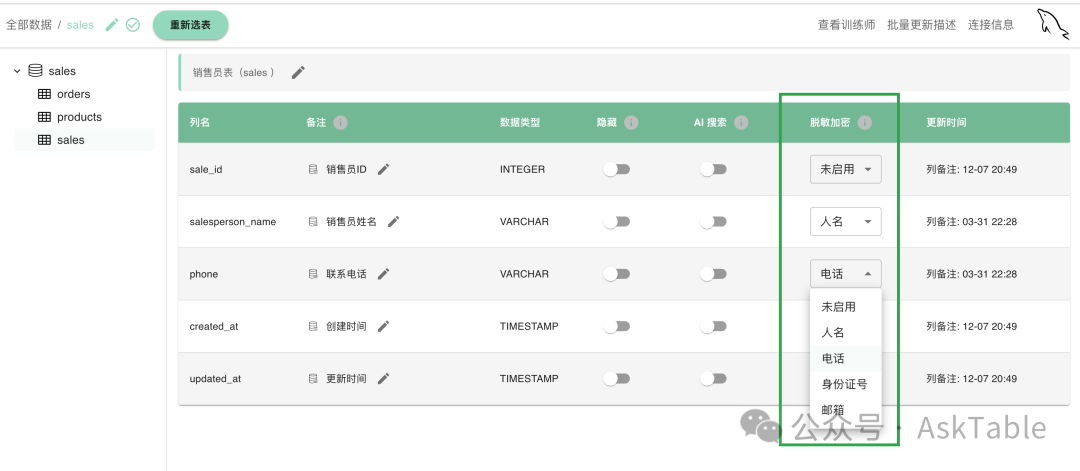Click the MySQL dolphin logo icon
This screenshot has width=1080, height=471.
(1053, 24)
